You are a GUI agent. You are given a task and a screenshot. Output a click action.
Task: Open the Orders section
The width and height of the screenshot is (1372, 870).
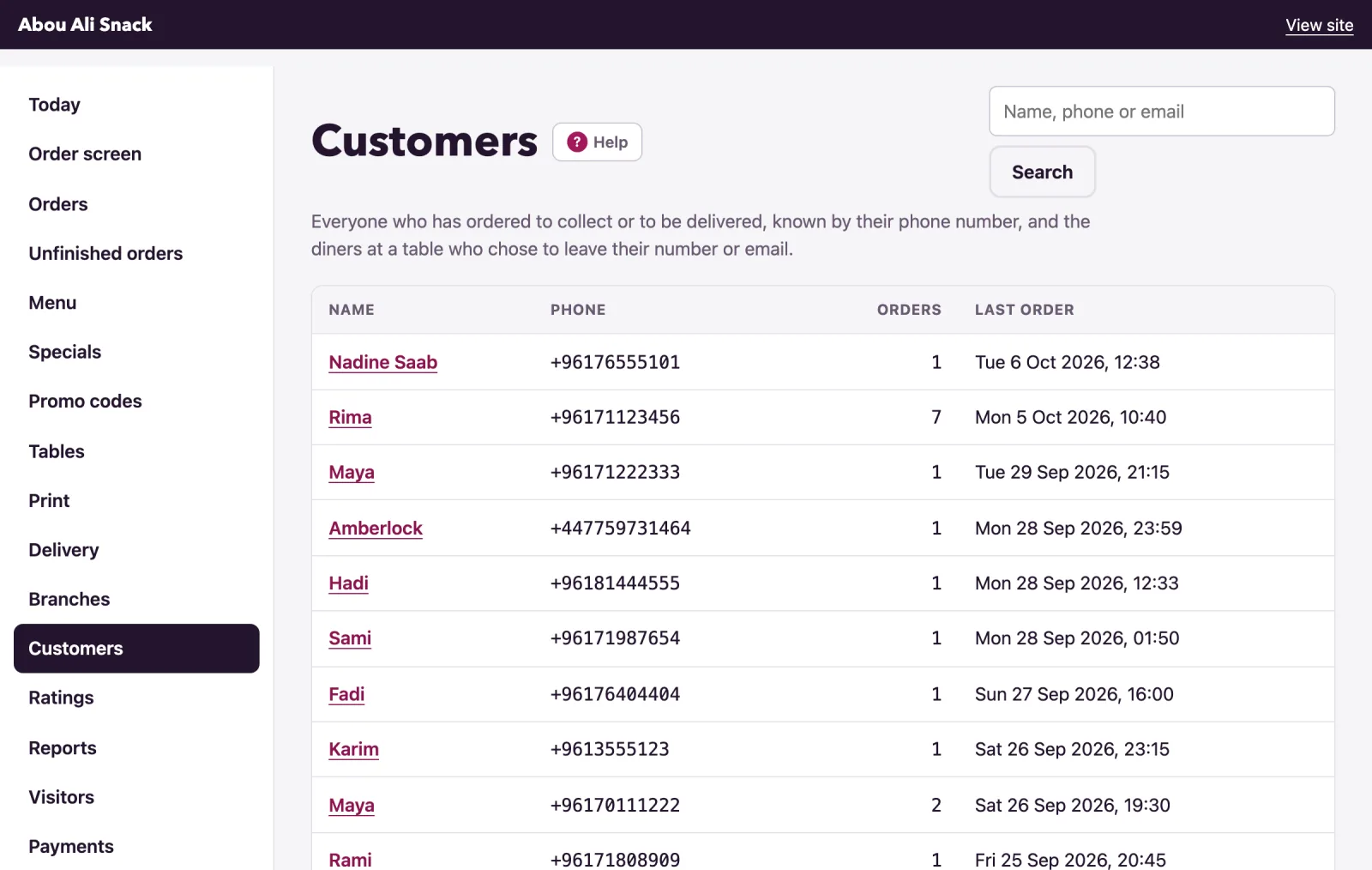point(58,204)
